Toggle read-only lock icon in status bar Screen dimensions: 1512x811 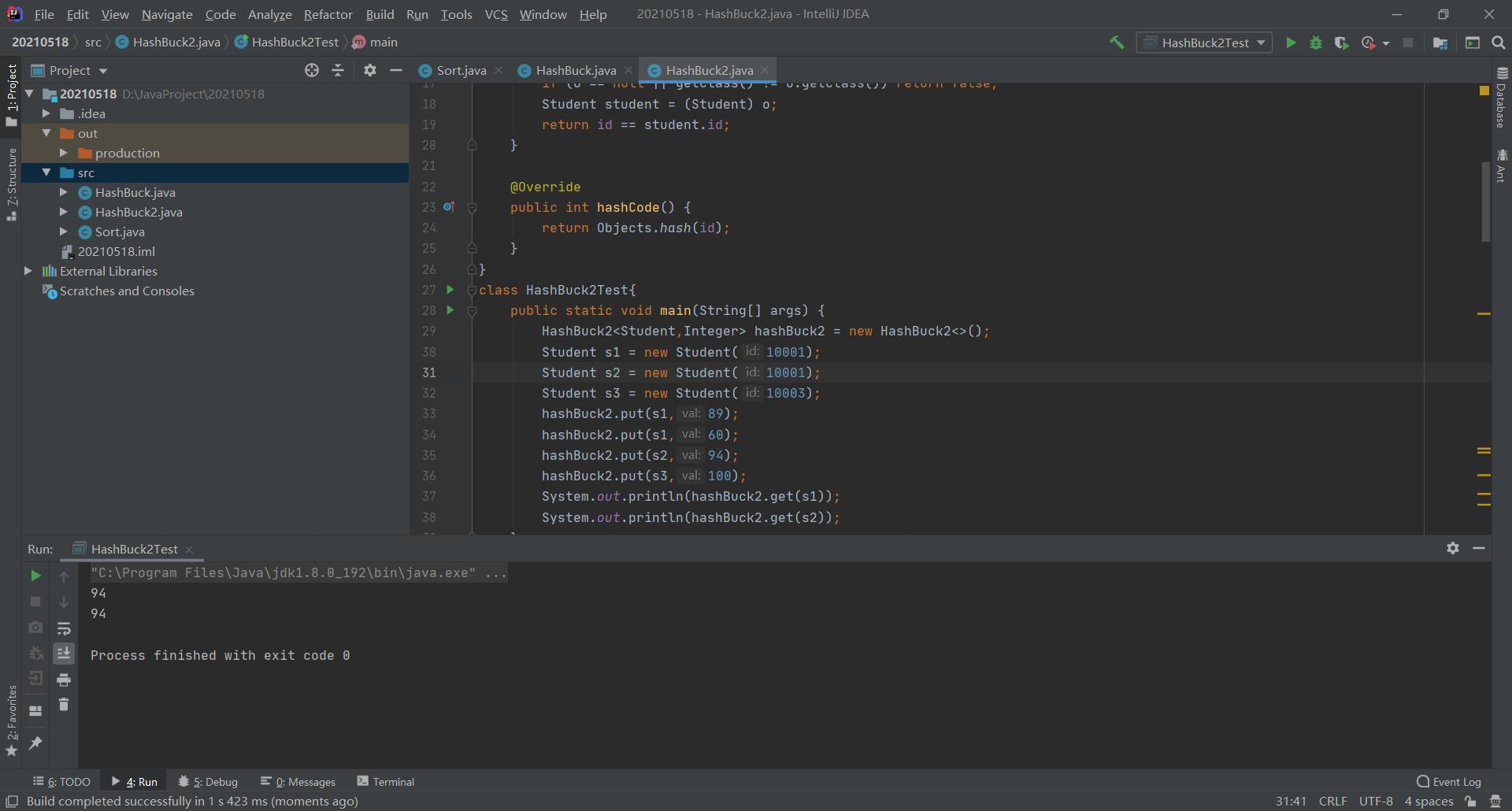pyautogui.click(x=1470, y=801)
